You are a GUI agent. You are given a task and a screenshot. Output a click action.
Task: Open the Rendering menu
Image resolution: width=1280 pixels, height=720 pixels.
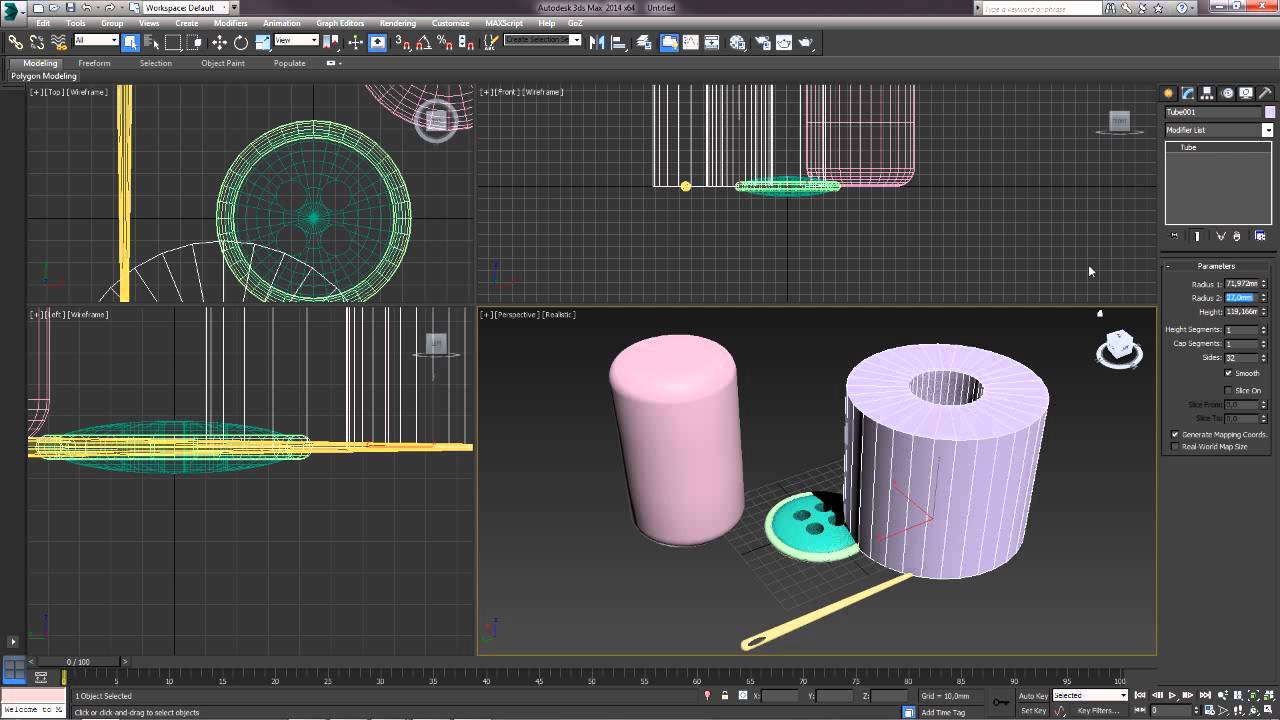[397, 23]
